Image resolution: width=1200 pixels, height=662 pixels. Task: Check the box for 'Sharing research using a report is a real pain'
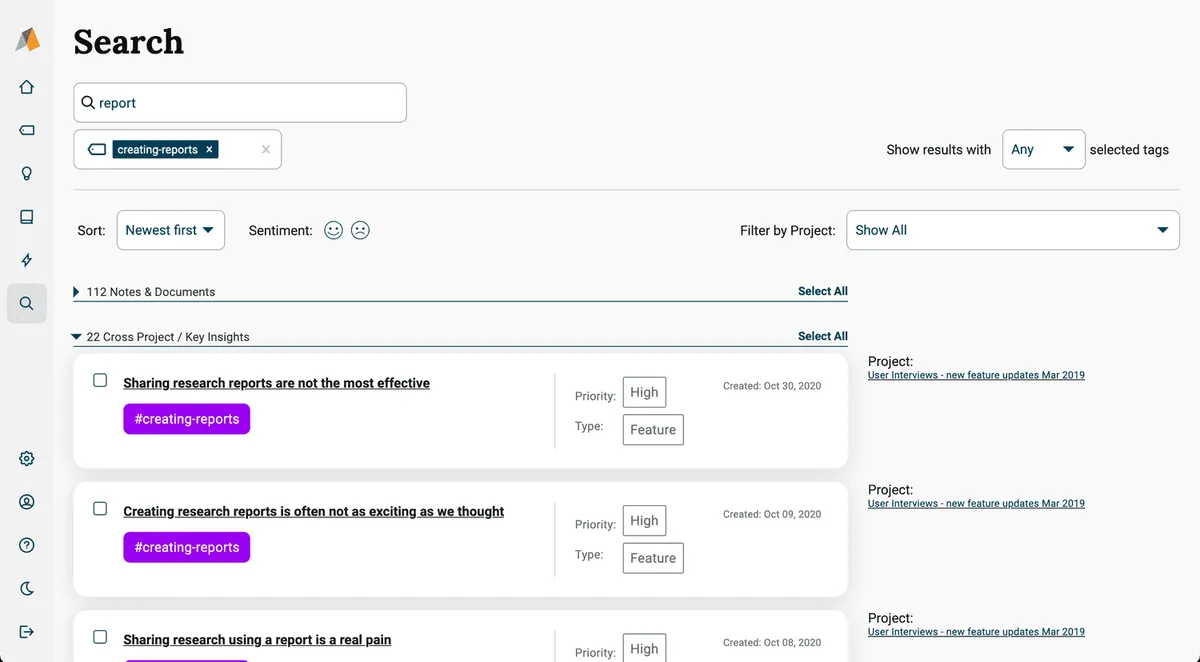click(100, 637)
